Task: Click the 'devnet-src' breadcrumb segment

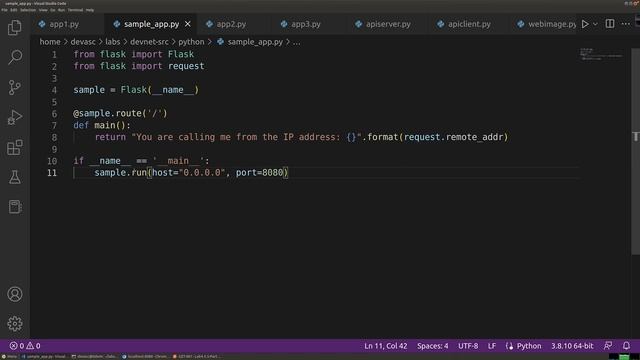Action: [x=149, y=42]
